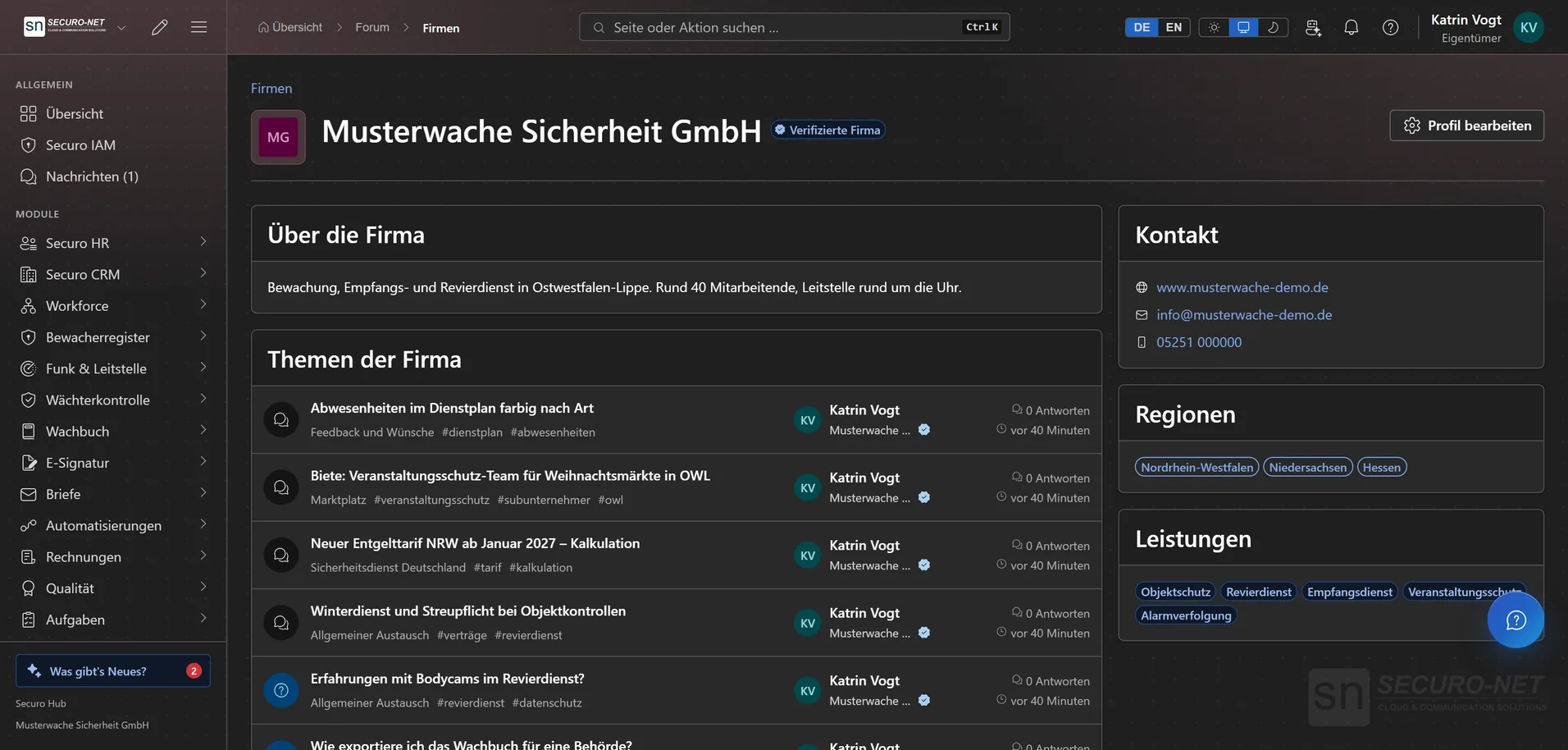
Task: Open the KV user avatar menu
Action: pos(1529,27)
